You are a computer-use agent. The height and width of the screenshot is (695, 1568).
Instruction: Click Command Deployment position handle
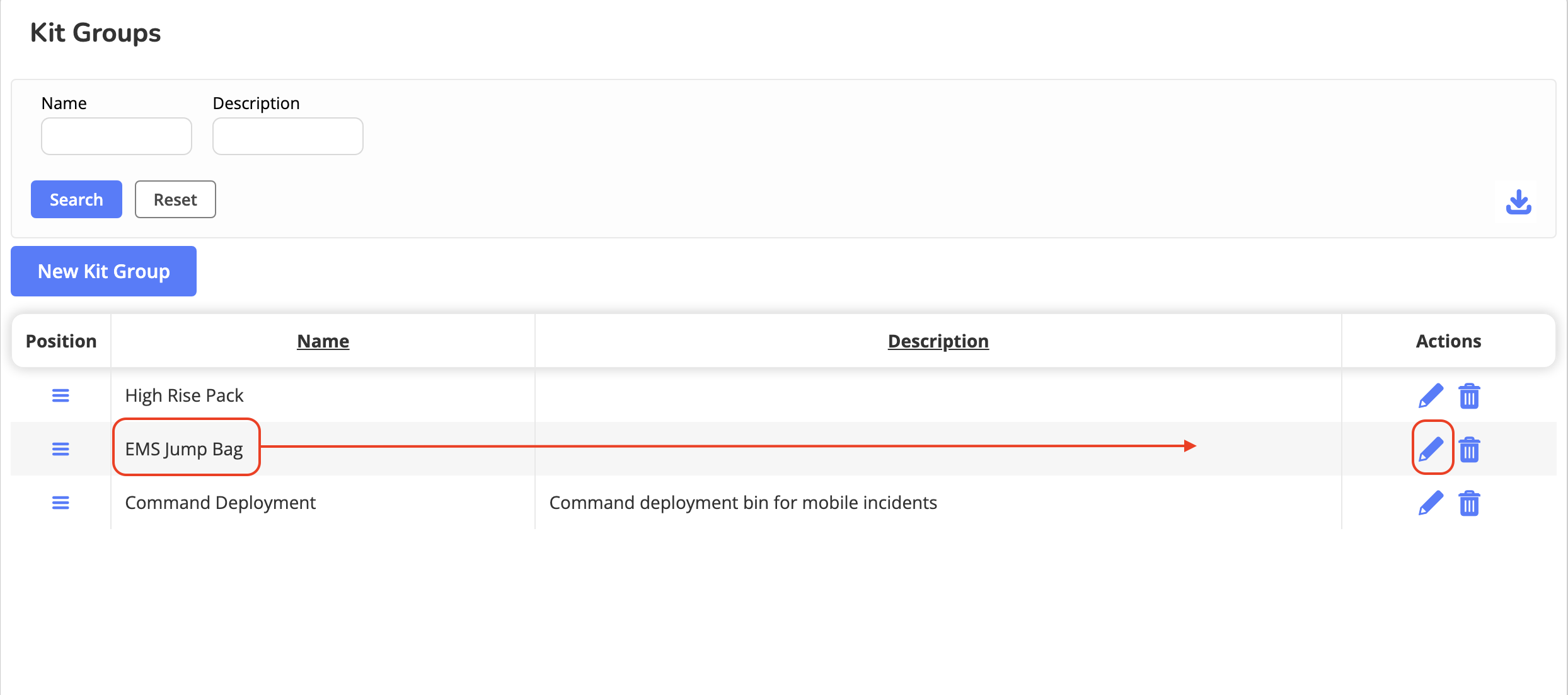pyautogui.click(x=61, y=503)
